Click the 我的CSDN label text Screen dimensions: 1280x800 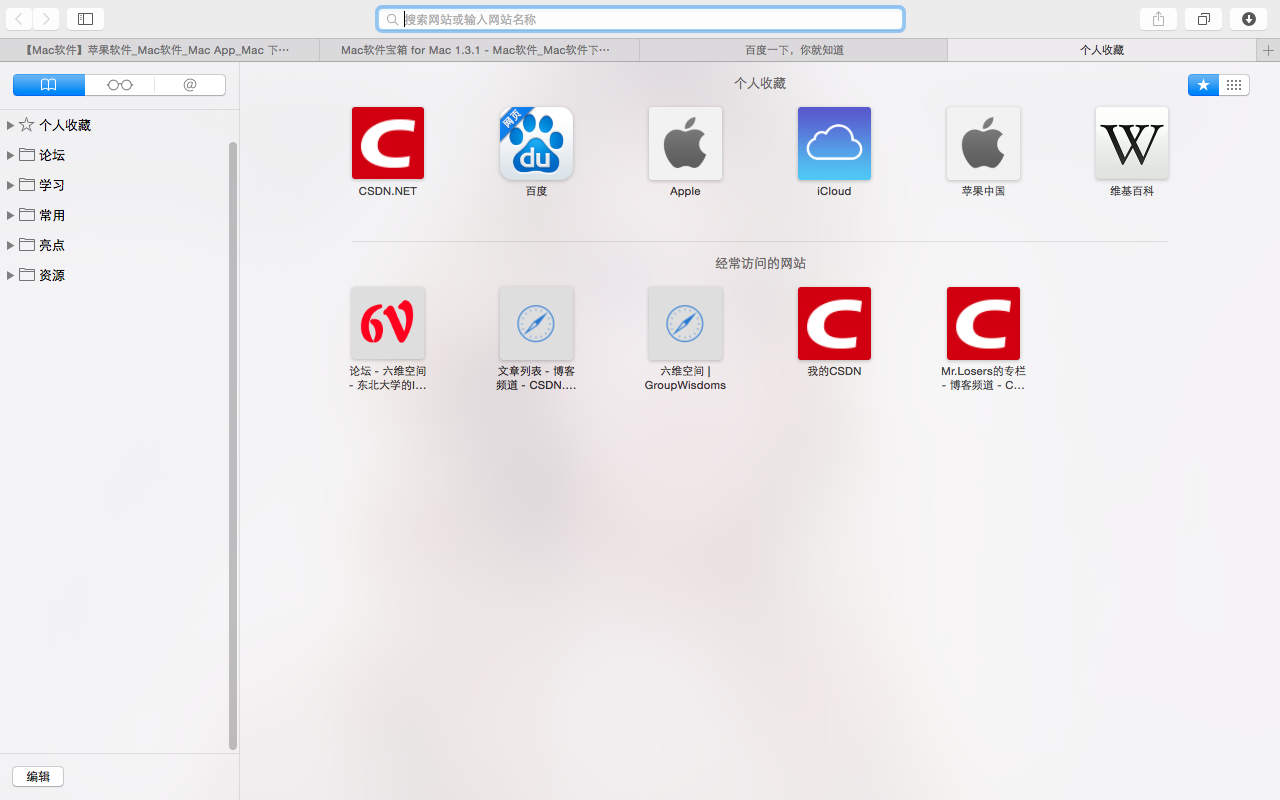[x=834, y=371]
